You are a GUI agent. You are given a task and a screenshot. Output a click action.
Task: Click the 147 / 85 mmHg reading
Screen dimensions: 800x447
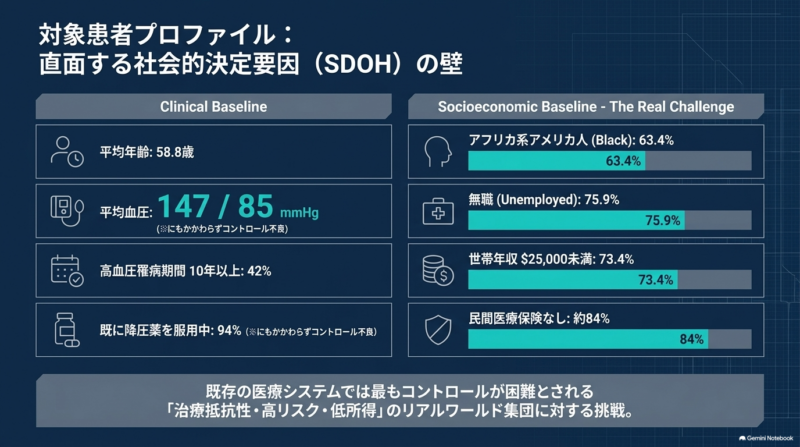pos(238,207)
